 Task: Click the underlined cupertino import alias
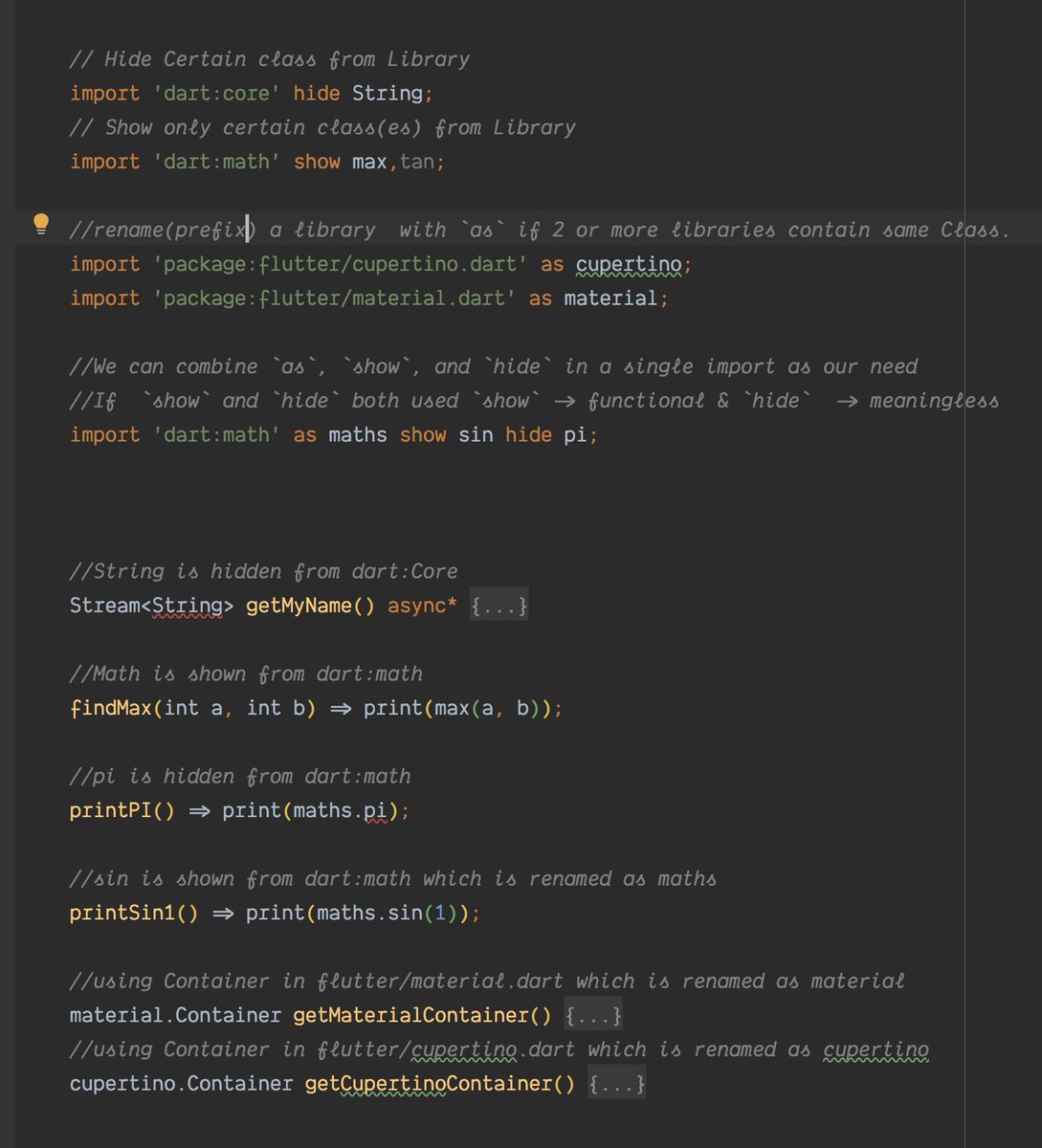click(x=628, y=264)
